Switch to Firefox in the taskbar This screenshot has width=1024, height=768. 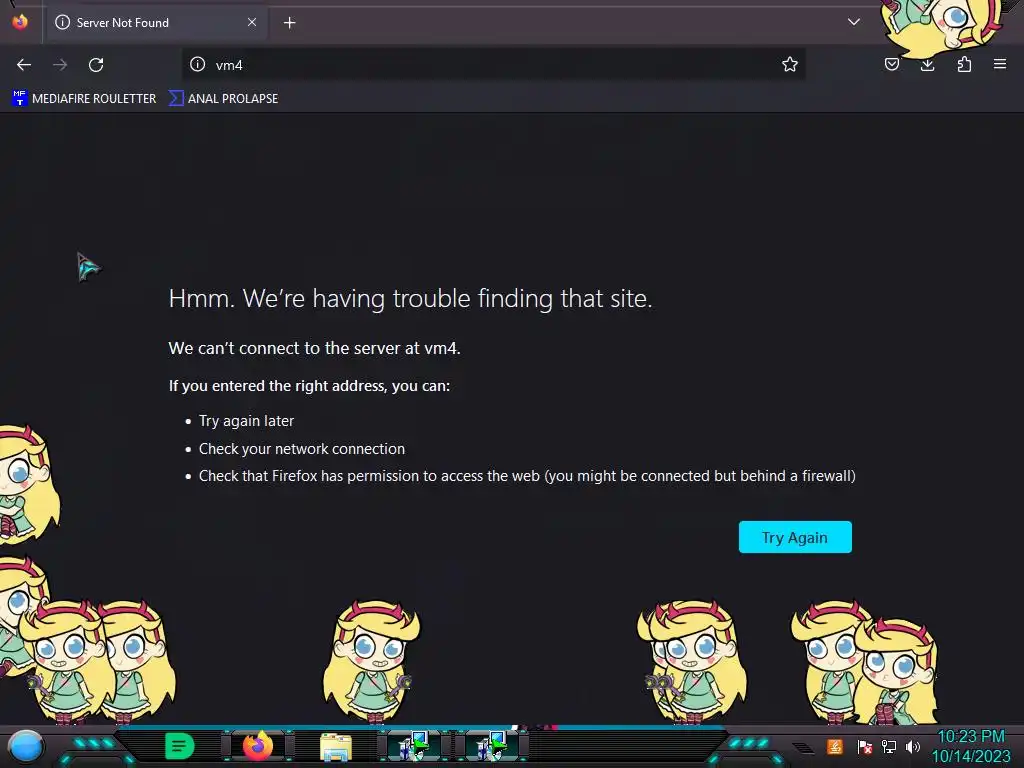point(258,746)
